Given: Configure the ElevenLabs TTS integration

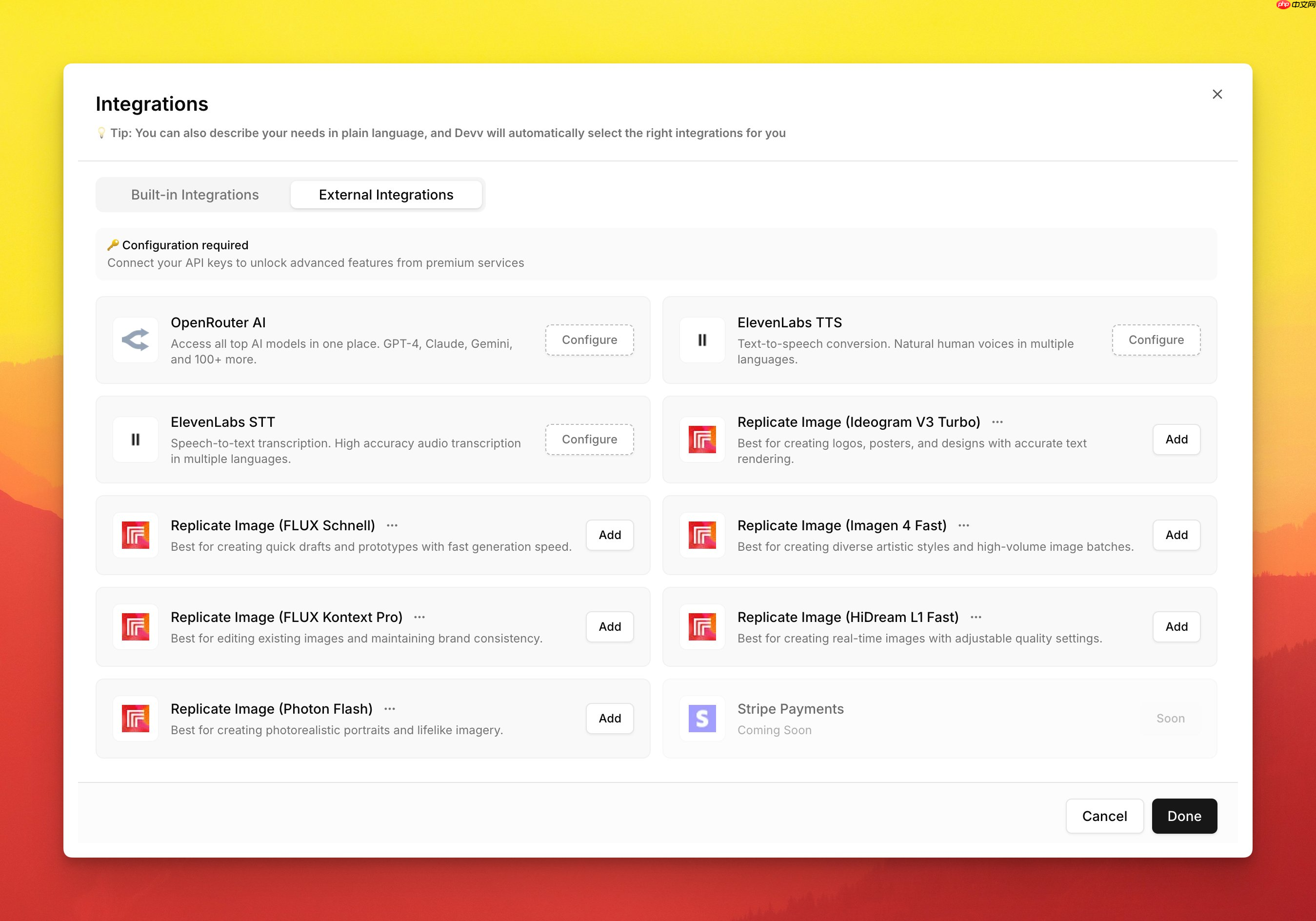Looking at the screenshot, I should (x=1156, y=340).
